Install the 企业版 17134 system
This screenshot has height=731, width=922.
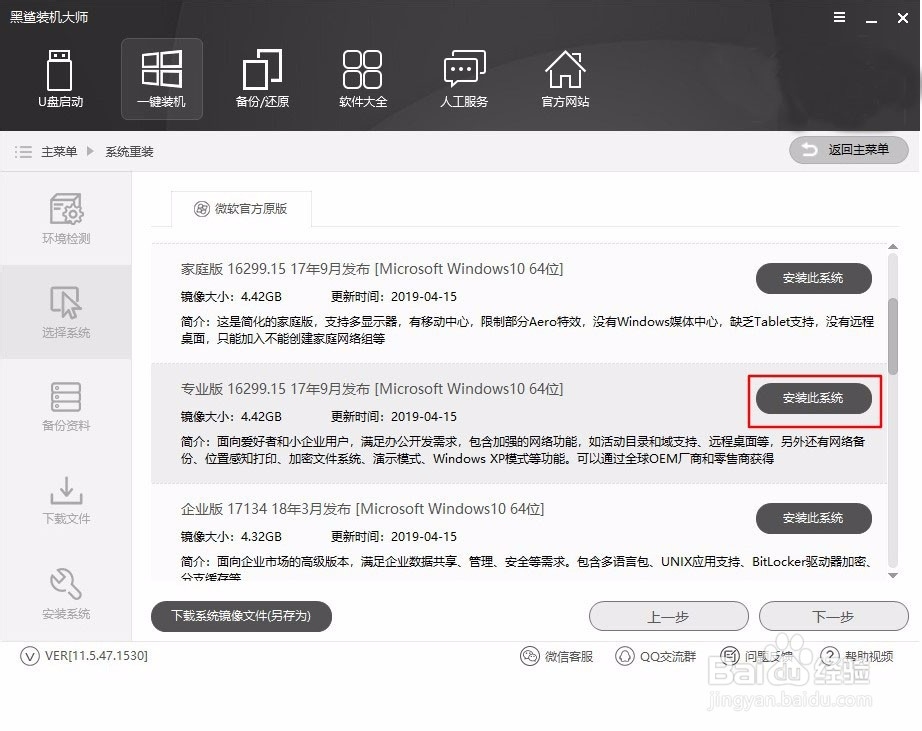click(813, 518)
